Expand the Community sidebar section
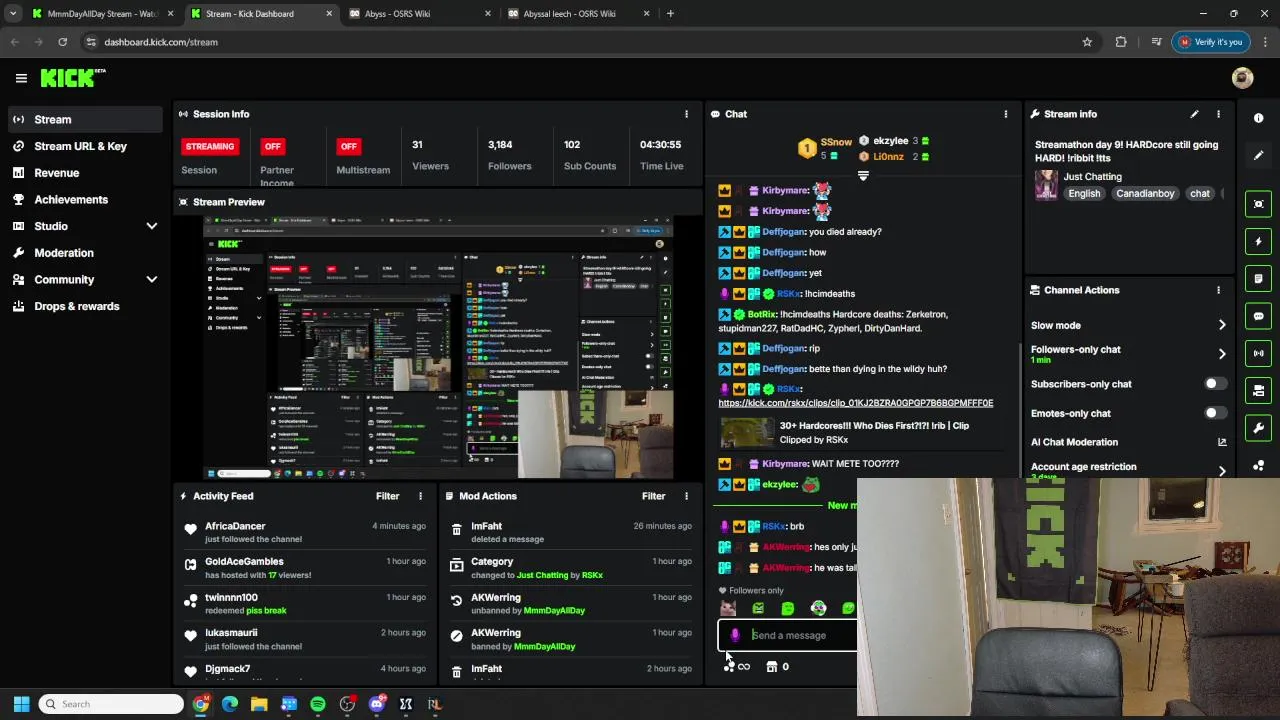This screenshot has height=720, width=1280. [152, 280]
